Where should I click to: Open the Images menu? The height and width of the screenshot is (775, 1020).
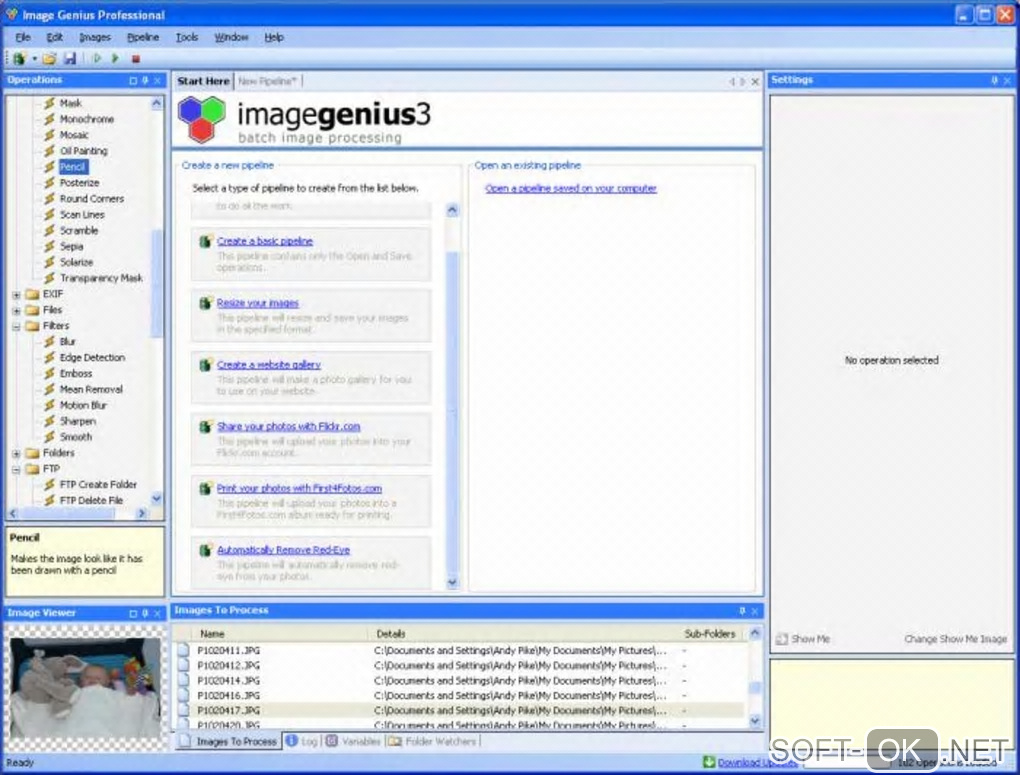(95, 37)
